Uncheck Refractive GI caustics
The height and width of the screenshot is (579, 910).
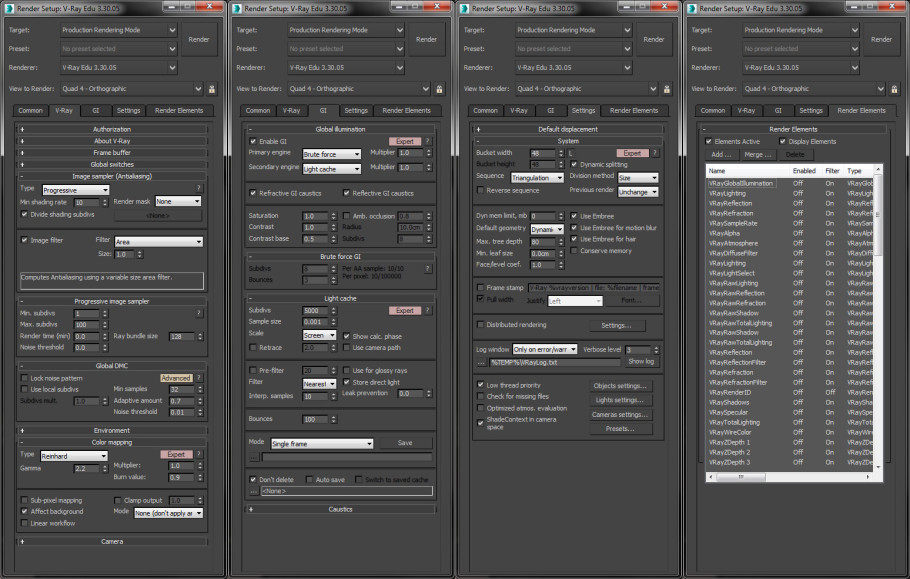point(253,193)
